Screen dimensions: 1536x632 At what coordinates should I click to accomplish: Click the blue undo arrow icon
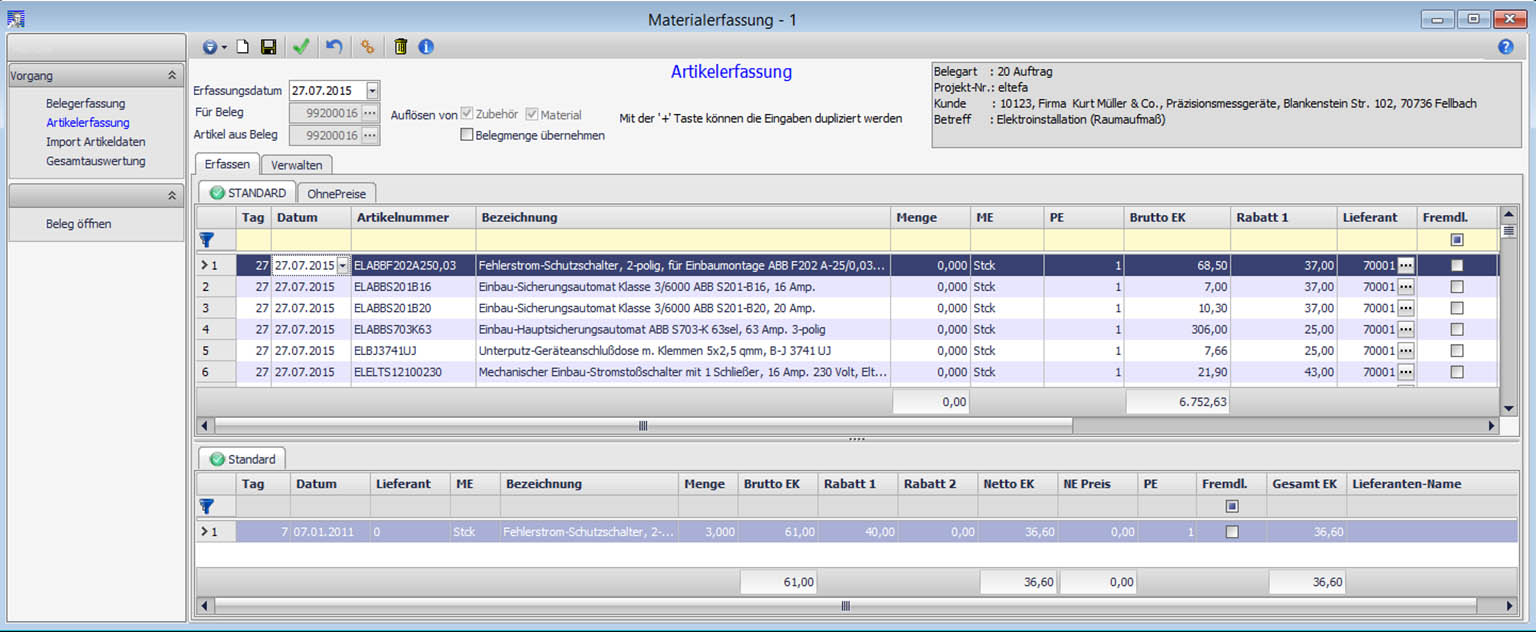(334, 47)
